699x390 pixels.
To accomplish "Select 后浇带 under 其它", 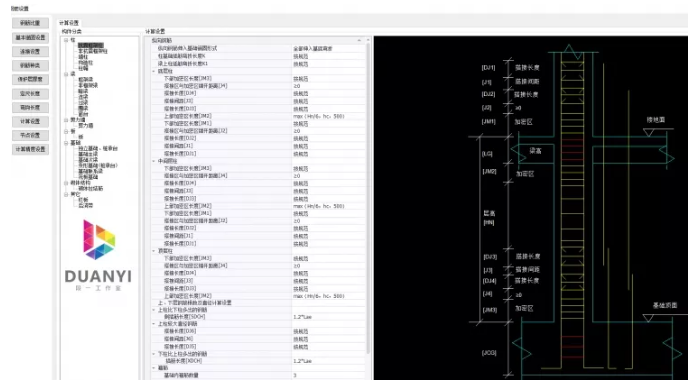I will click(86, 205).
